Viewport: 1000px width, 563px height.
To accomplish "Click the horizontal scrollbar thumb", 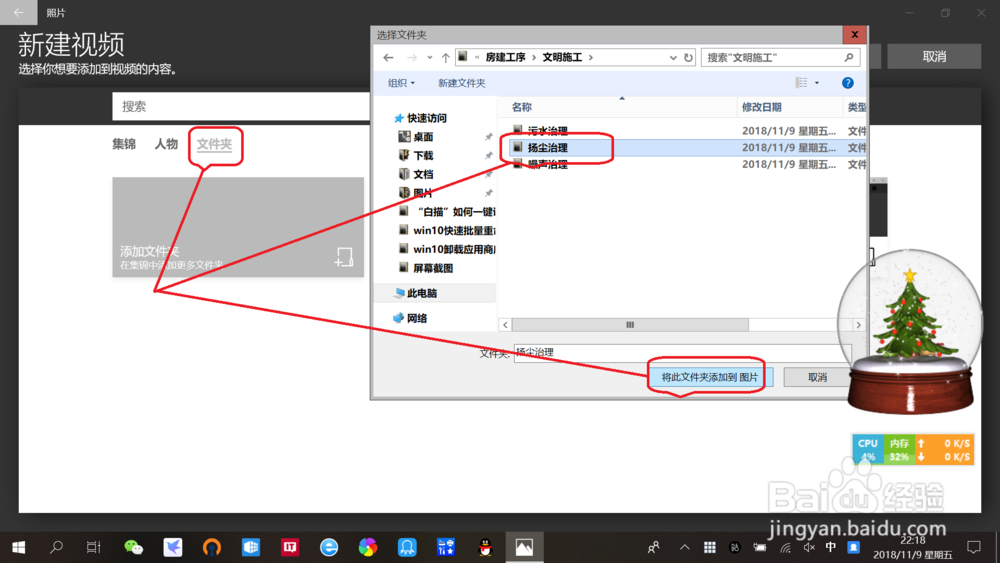I will click(630, 325).
